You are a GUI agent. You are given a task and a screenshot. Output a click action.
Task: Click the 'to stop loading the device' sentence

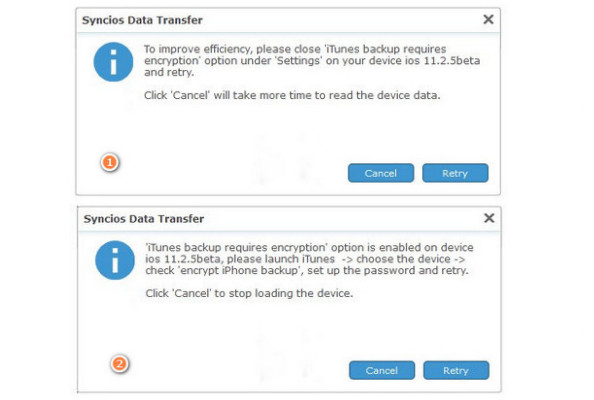pyautogui.click(x=249, y=293)
